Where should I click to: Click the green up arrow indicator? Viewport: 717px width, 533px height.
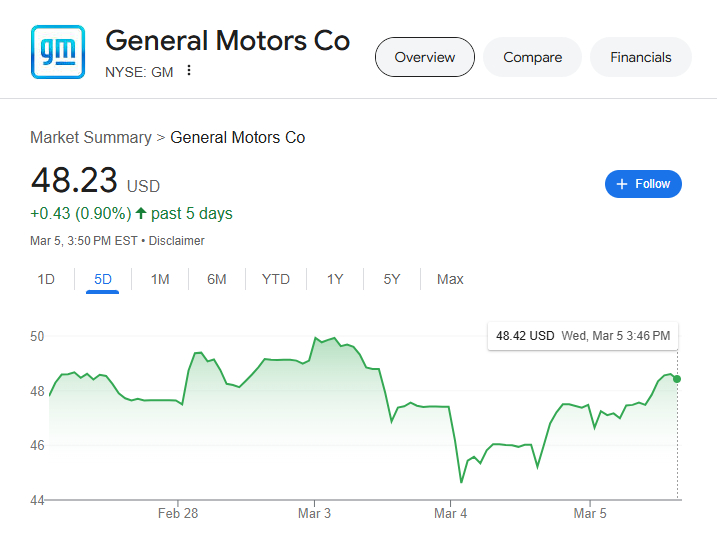(141, 213)
